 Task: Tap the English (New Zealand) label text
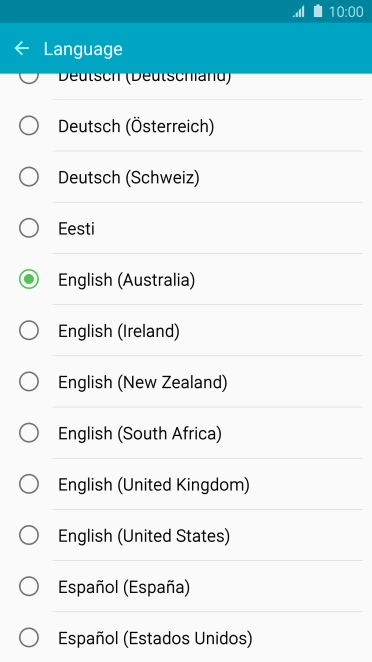143,383
